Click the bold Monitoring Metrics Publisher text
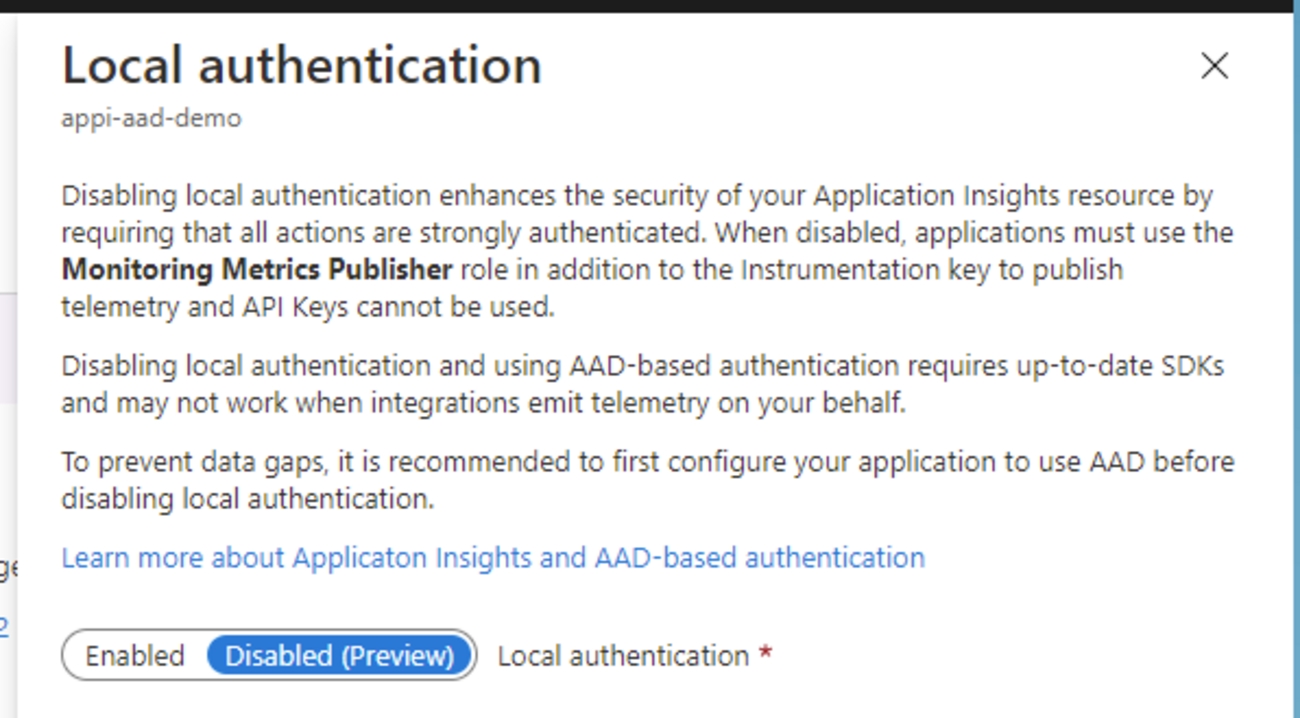 pyautogui.click(x=257, y=270)
